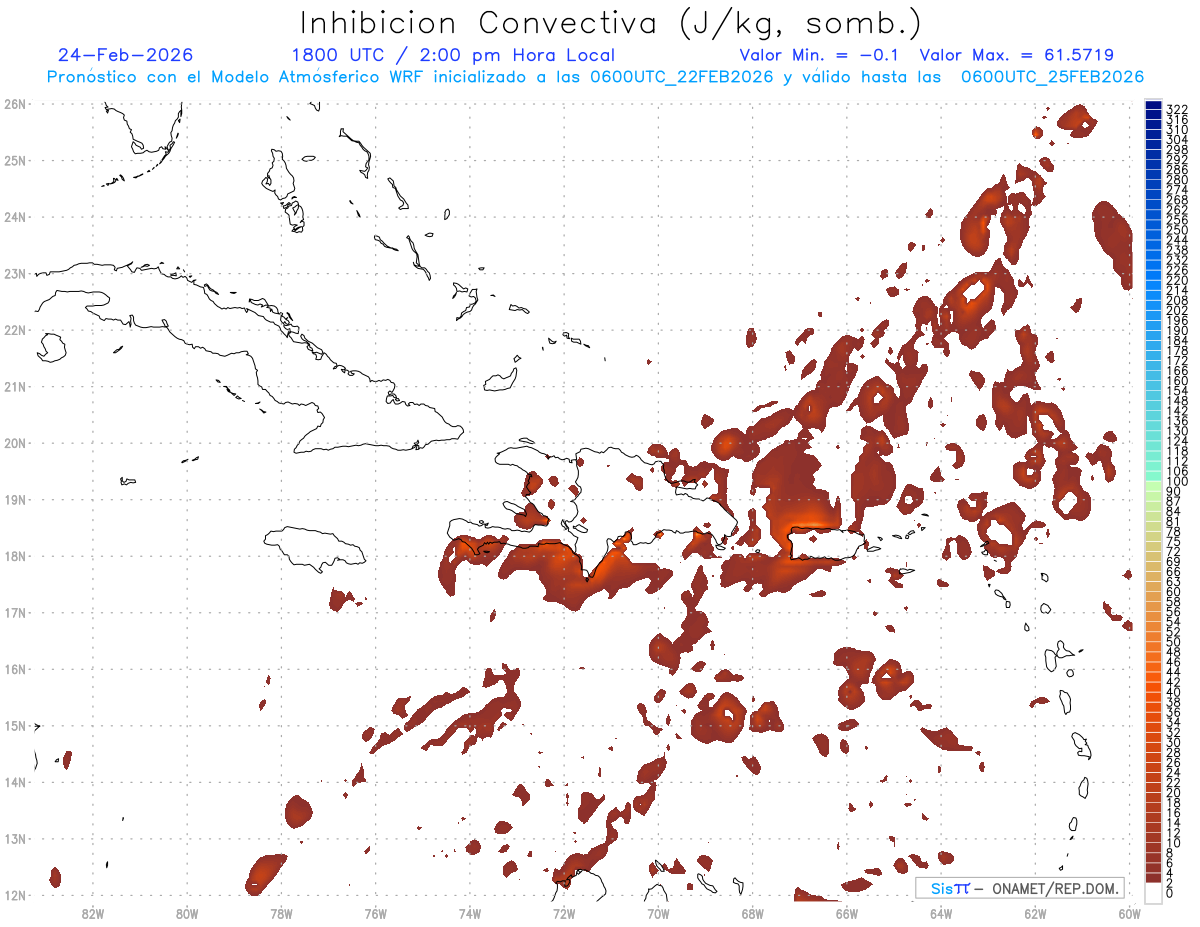
Task: Click the 14N latitude label
Action: click(x=15, y=782)
